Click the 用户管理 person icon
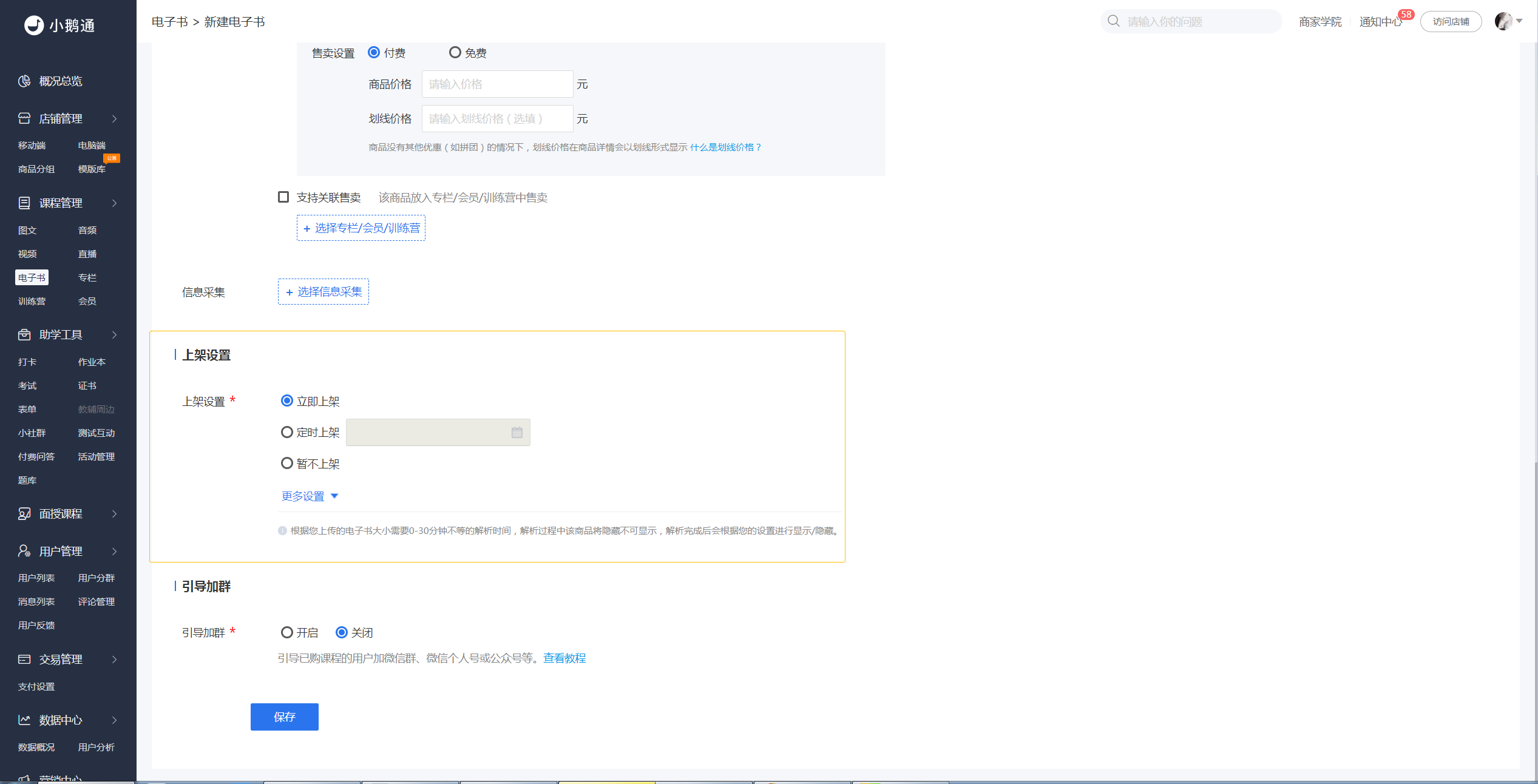This screenshot has width=1538, height=784. 24,551
